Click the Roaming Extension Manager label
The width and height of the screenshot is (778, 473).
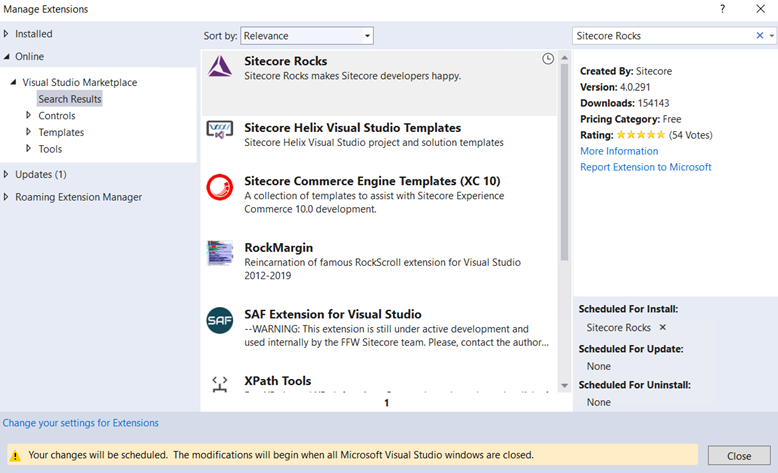pyautogui.click(x=78, y=197)
